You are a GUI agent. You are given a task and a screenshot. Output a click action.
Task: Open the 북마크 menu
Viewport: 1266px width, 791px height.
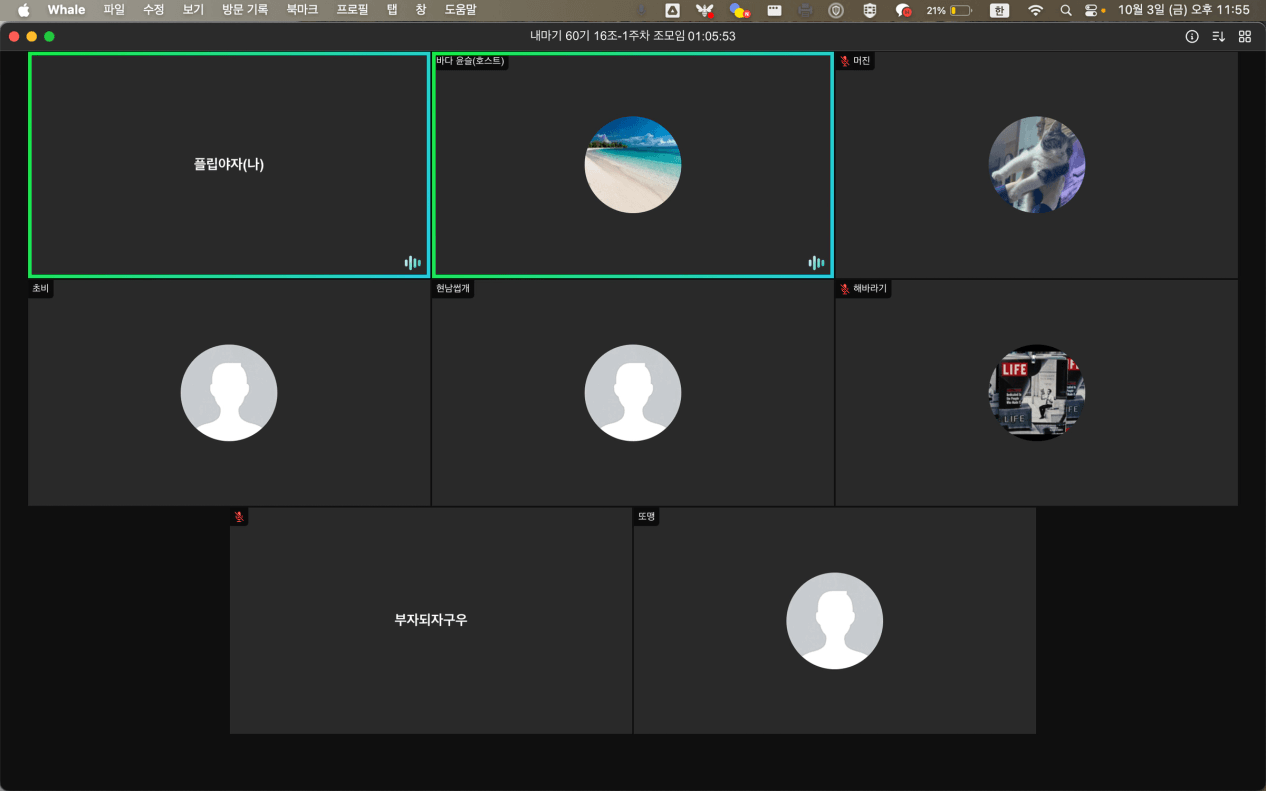pos(302,10)
